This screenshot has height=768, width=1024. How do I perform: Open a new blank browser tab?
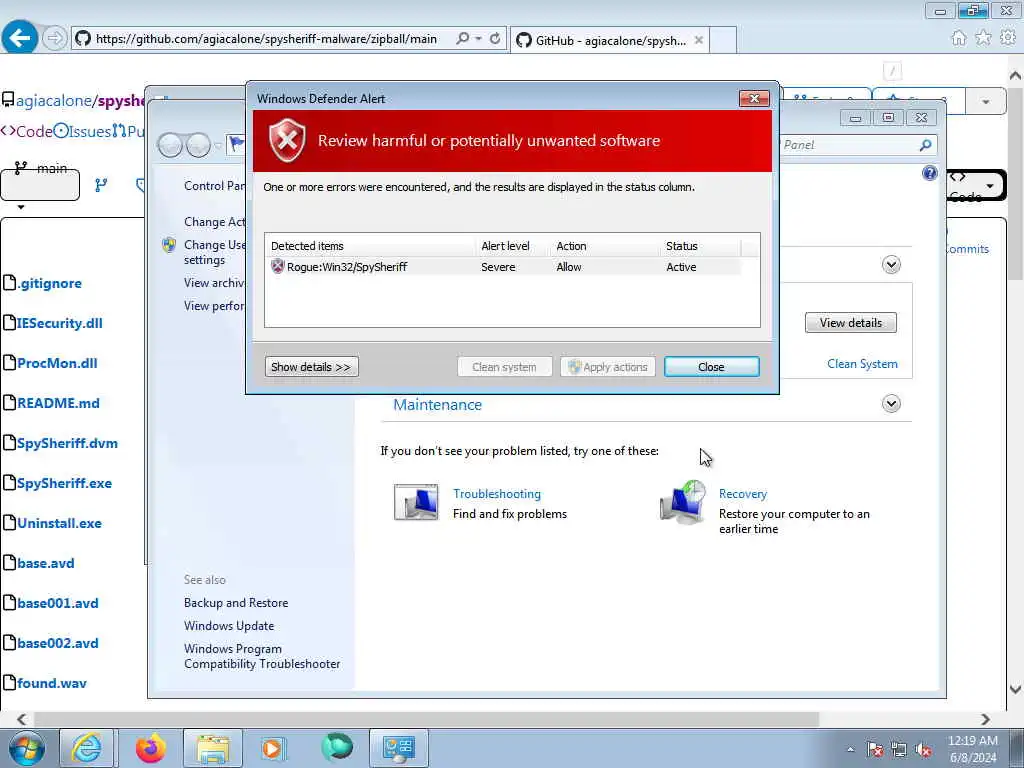click(723, 40)
